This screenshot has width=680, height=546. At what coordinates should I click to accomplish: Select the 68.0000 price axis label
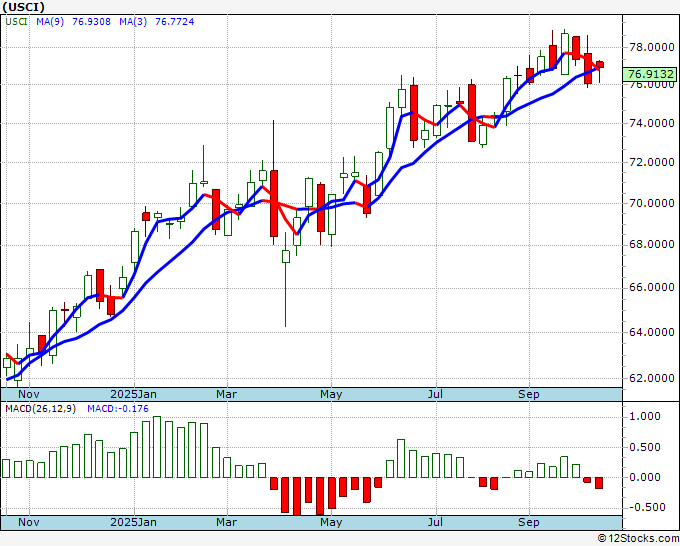[652, 245]
